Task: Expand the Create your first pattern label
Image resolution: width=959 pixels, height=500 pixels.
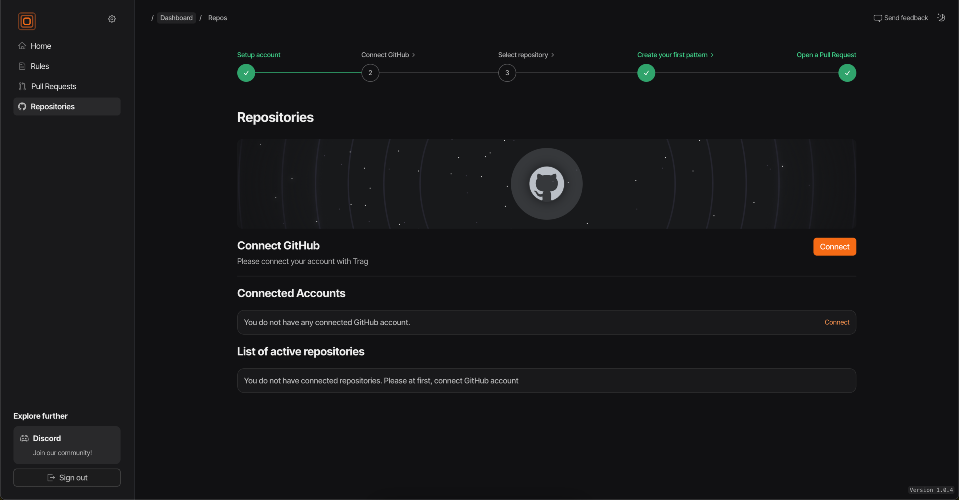Action: tap(675, 55)
